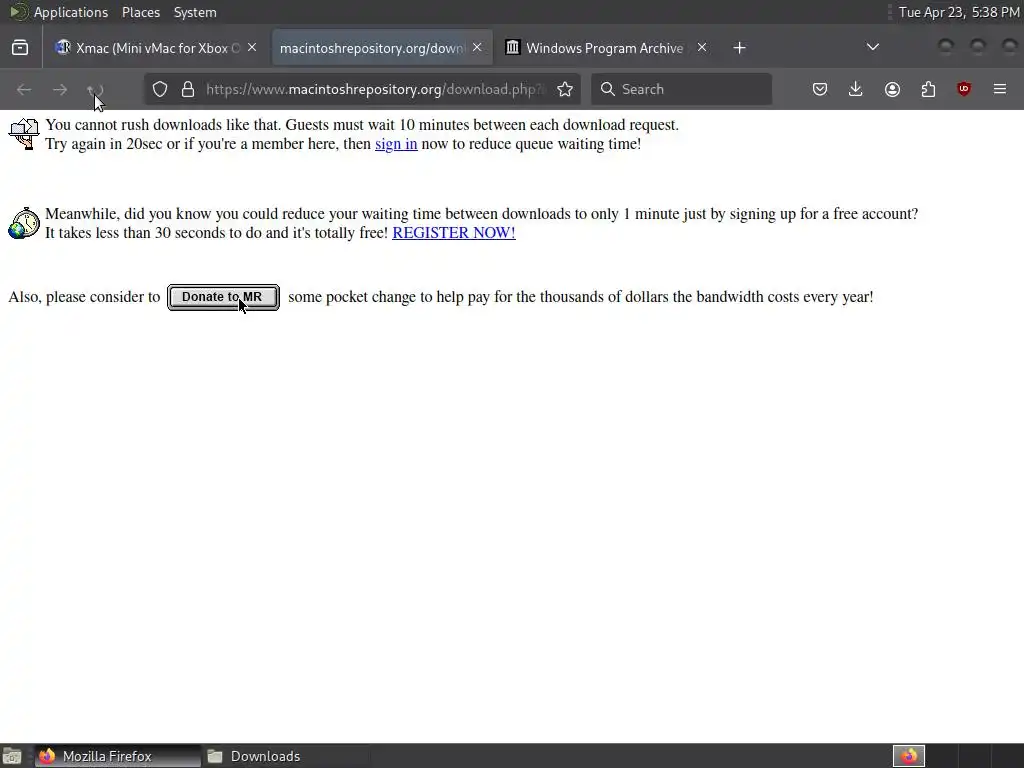The image size is (1024, 768).
Task: Follow the 'REGISTER NOW!' link
Action: 454,232
